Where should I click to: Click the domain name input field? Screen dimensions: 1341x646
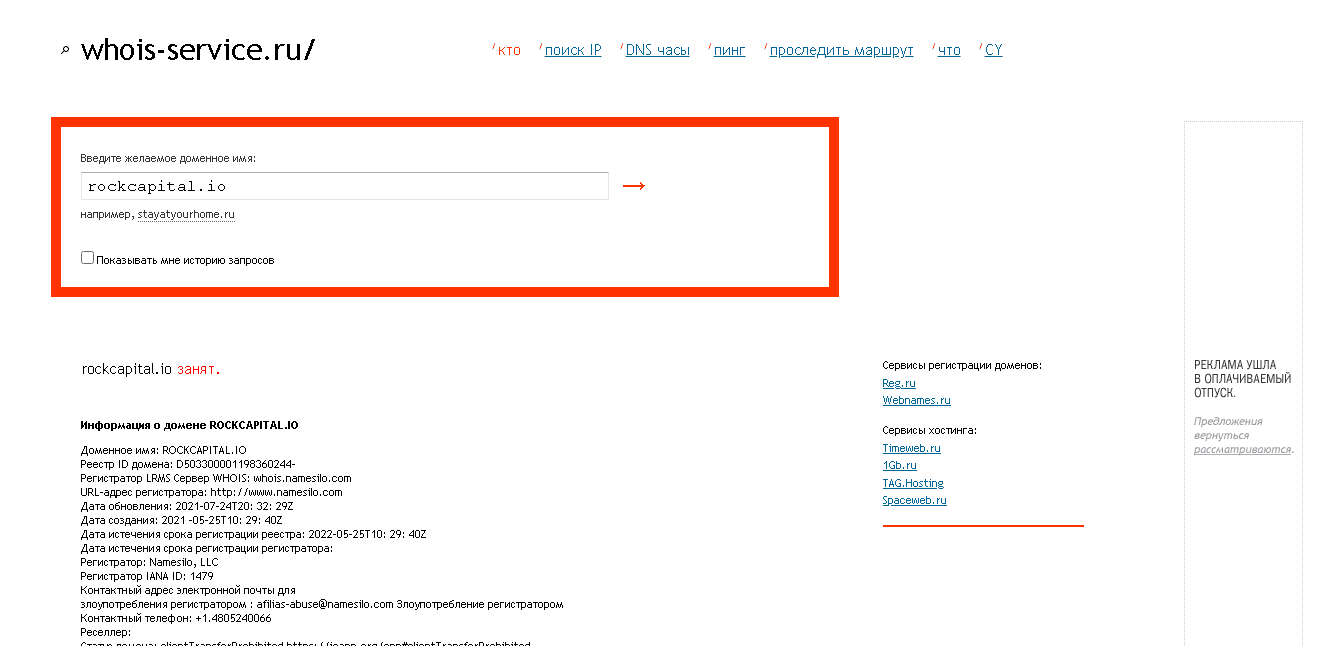[x=344, y=186]
